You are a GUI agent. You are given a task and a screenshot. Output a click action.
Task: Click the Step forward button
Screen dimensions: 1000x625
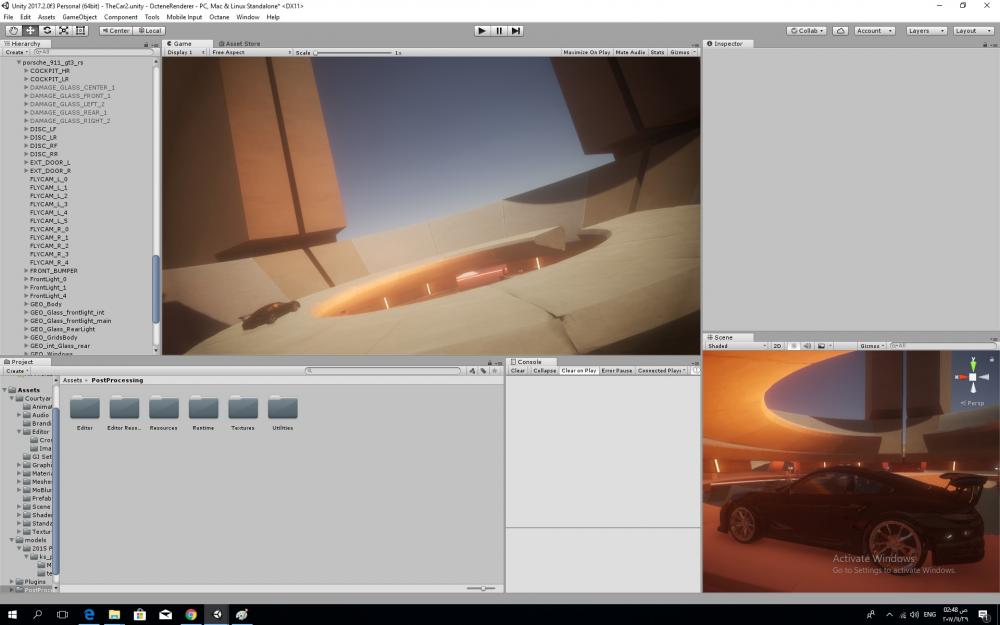(x=516, y=31)
